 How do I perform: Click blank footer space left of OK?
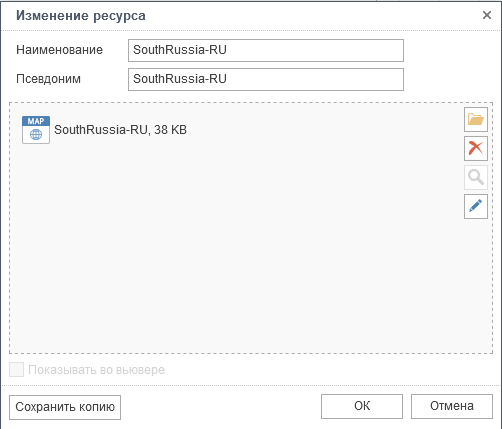[x=220, y=407]
